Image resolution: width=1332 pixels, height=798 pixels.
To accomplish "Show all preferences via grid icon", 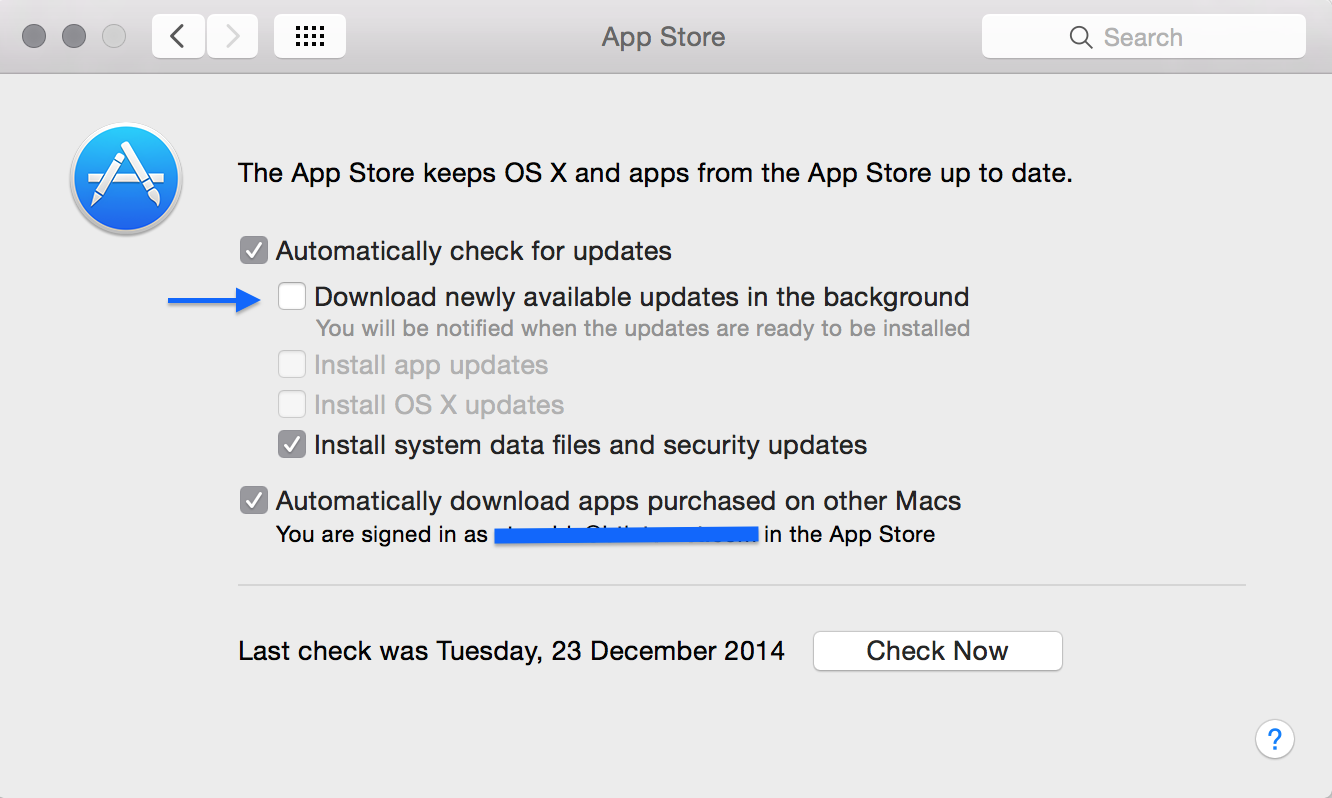I will [x=310, y=37].
